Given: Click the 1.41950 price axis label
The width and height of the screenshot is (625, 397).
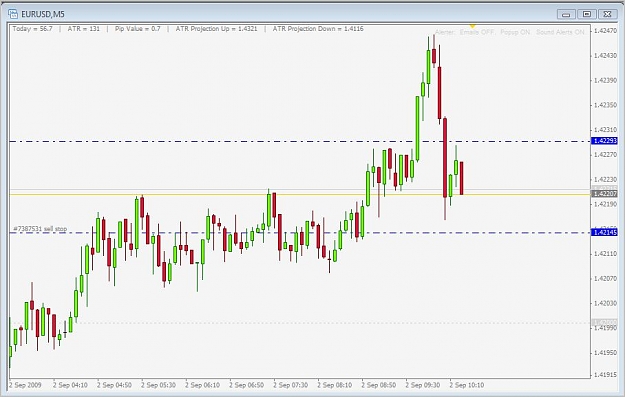Looking at the screenshot, I should tap(605, 353).
